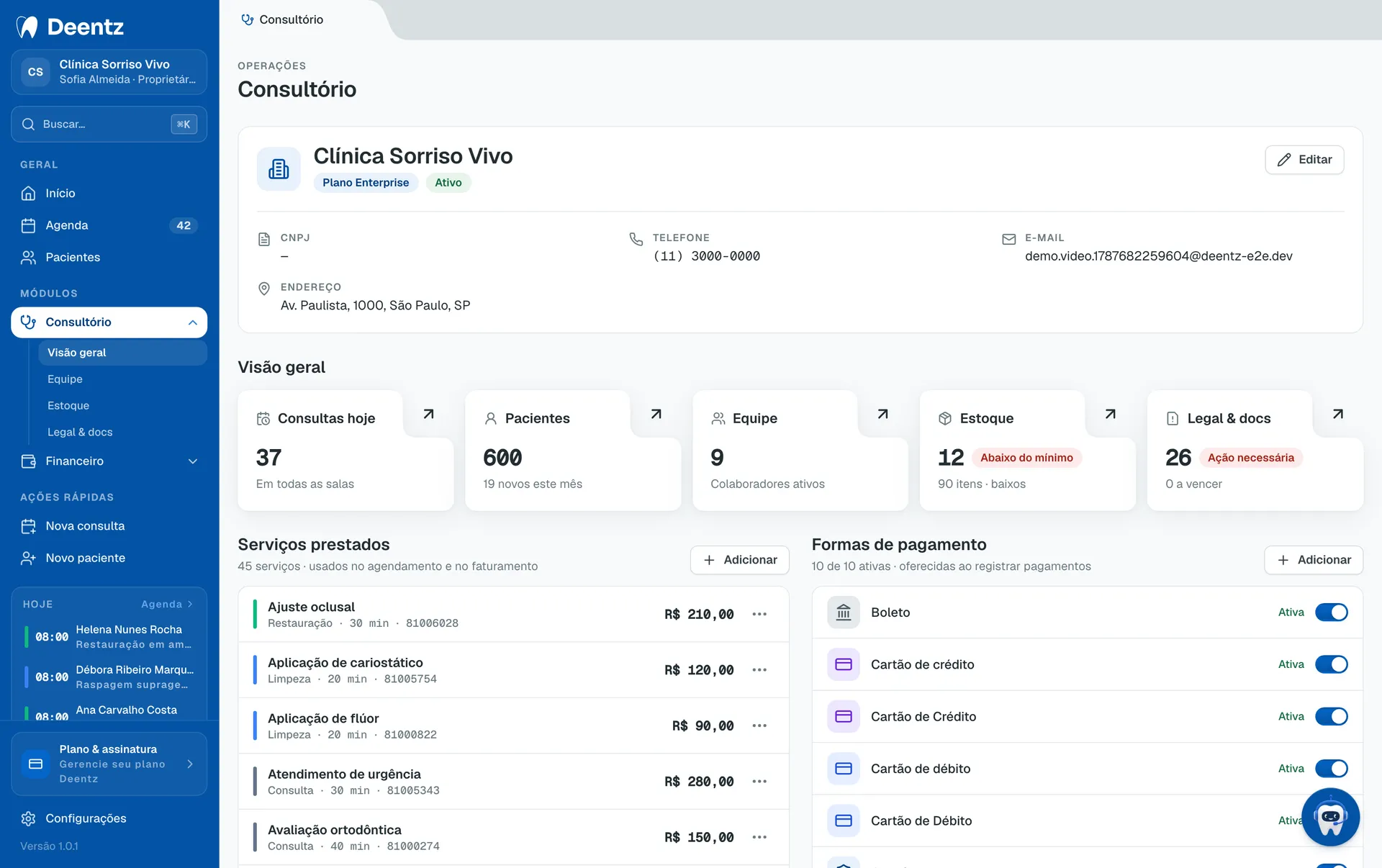Viewport: 1382px width, 868px height.
Task: Click the Deentz tooth logo
Action: click(27, 27)
